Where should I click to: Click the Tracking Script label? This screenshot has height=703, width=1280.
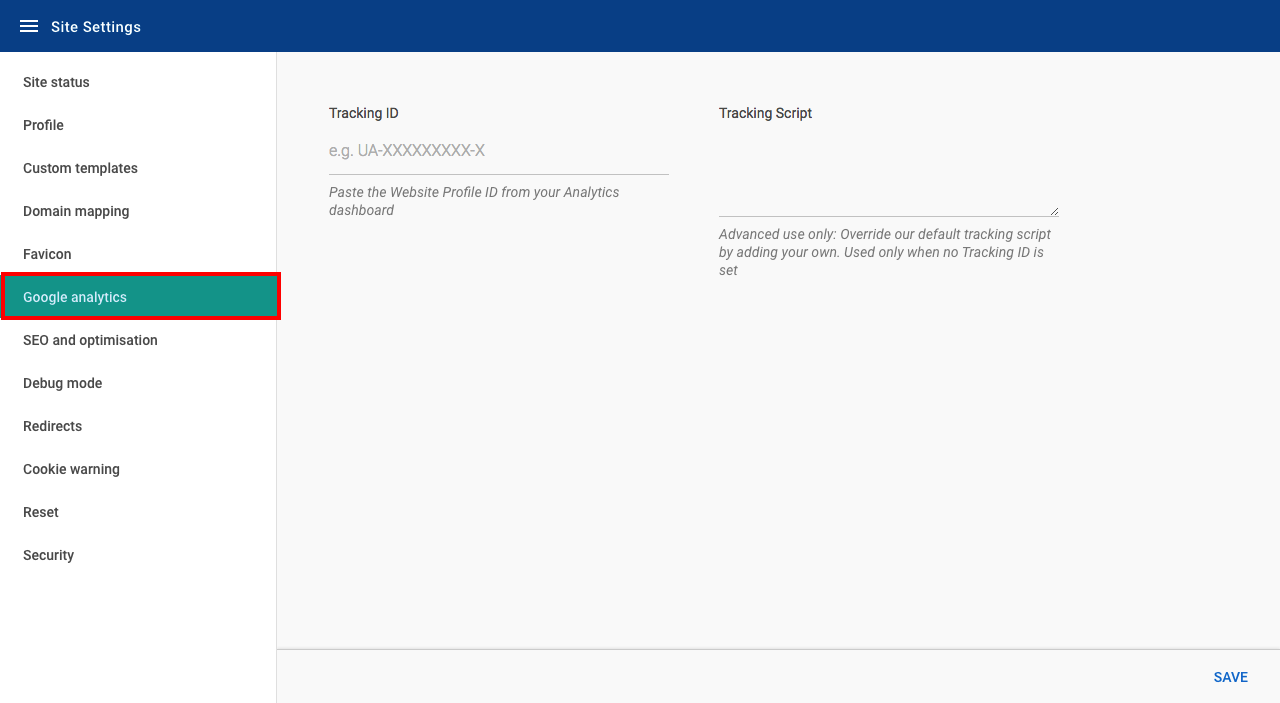[765, 113]
